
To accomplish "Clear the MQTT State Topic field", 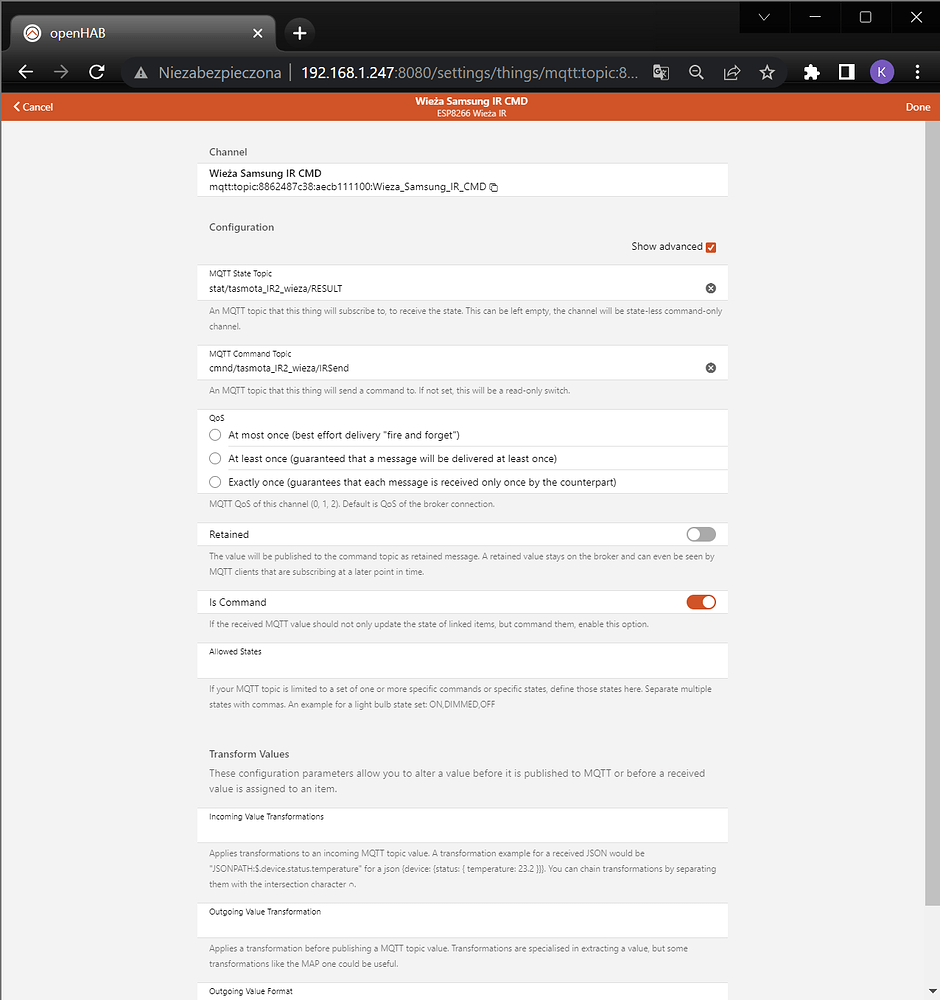I will click(711, 287).
